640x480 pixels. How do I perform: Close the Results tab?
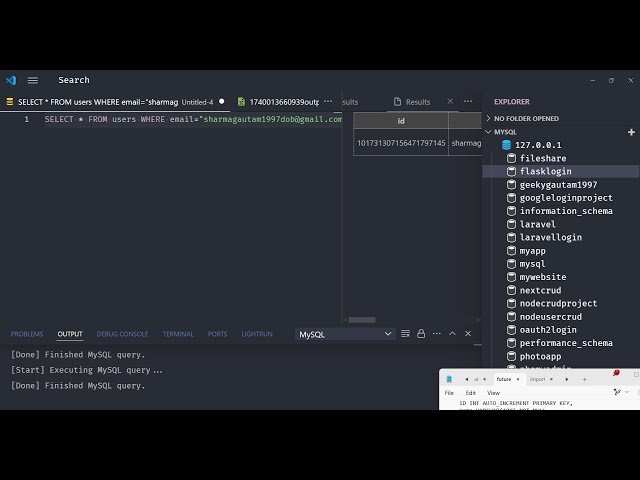(450, 102)
